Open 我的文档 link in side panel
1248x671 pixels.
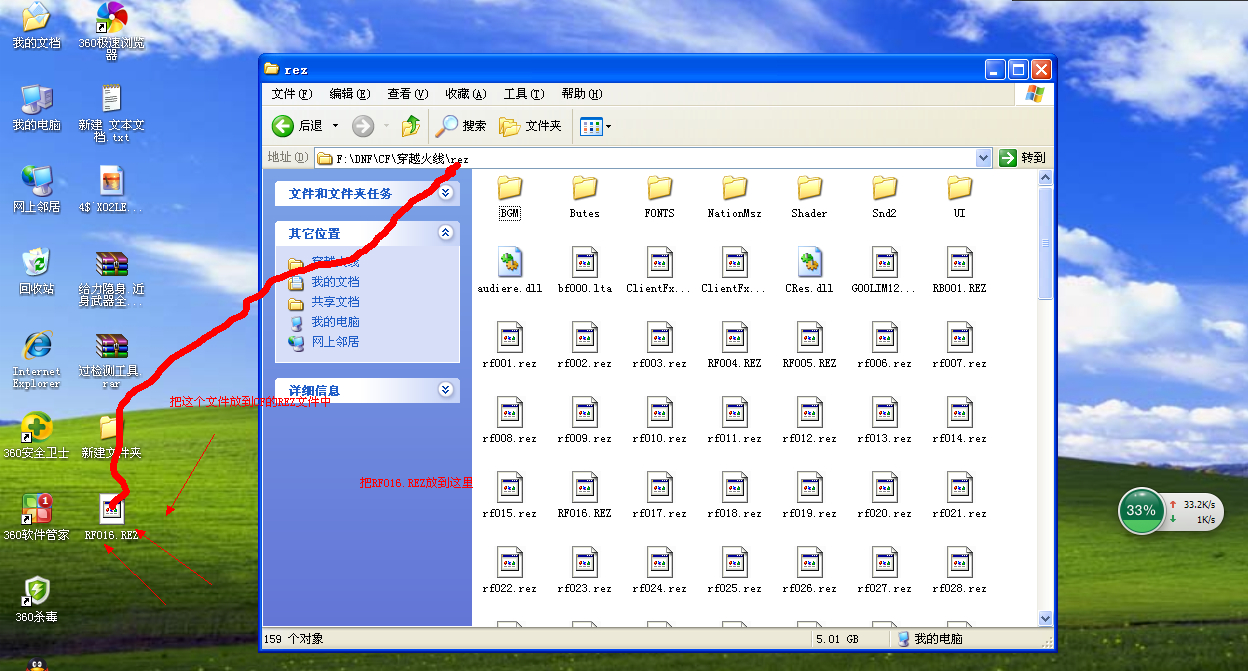(335, 282)
